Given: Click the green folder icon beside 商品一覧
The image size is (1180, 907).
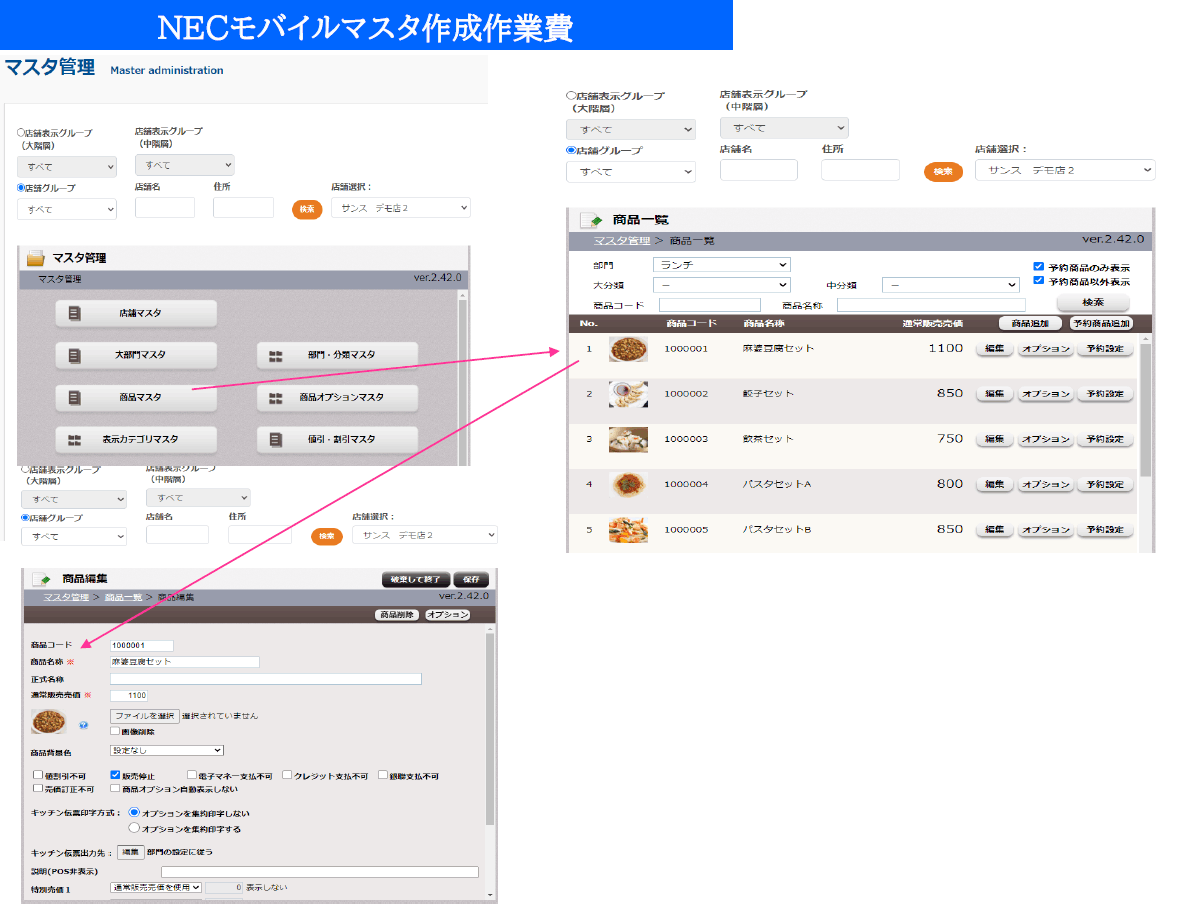Looking at the screenshot, I should 589,220.
